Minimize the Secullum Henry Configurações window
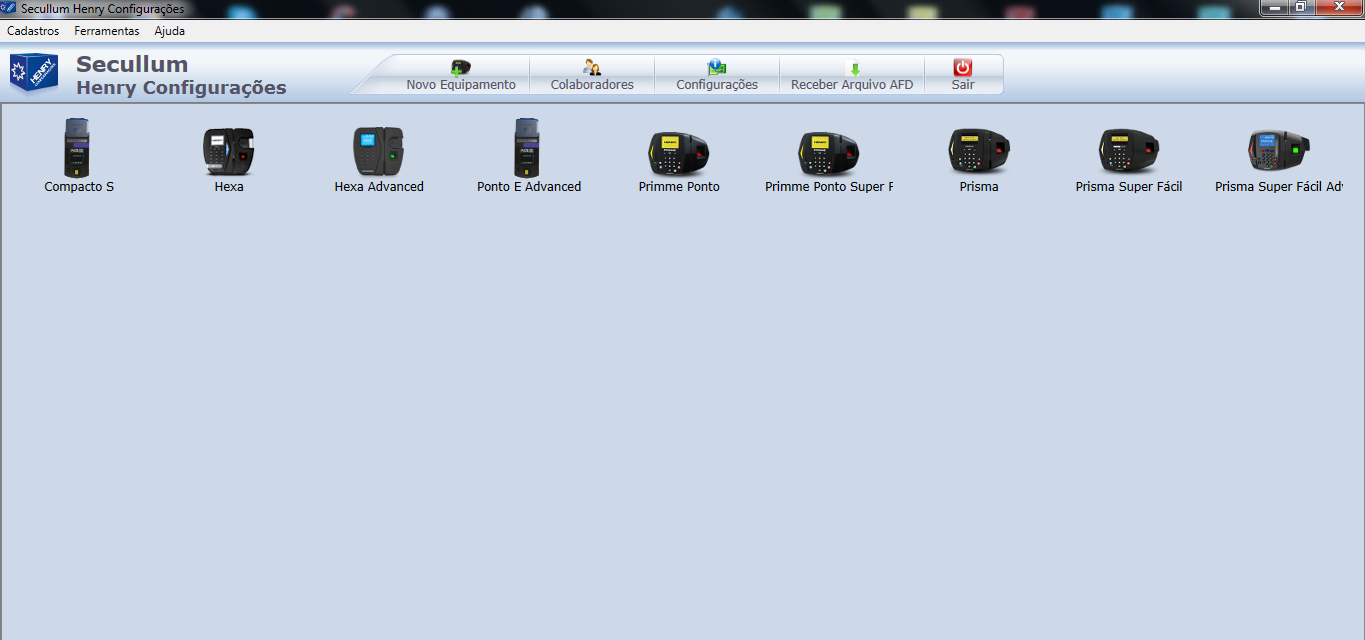The width and height of the screenshot is (1365, 640). 1275,7
